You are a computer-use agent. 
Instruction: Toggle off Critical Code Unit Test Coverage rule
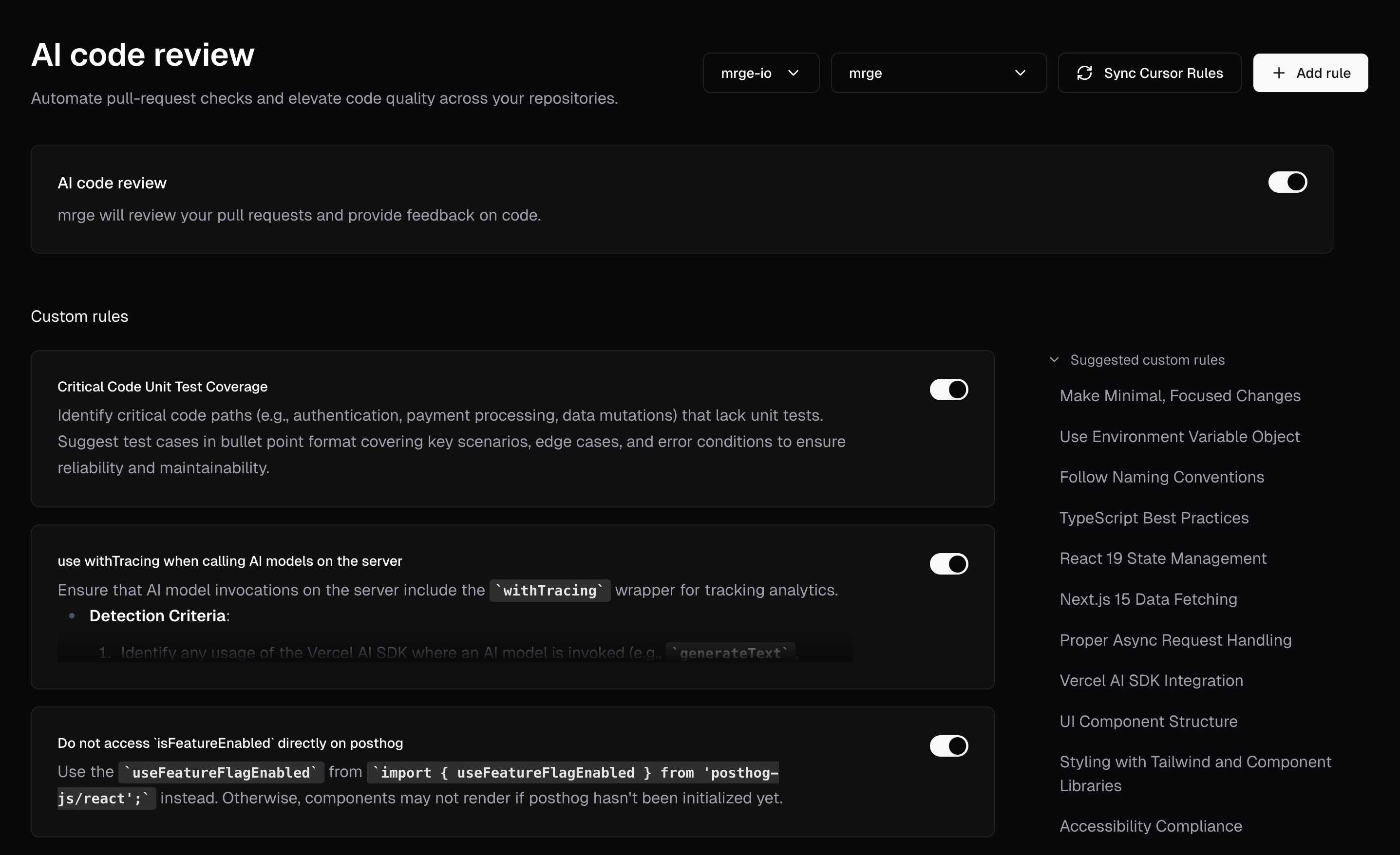[x=948, y=389]
